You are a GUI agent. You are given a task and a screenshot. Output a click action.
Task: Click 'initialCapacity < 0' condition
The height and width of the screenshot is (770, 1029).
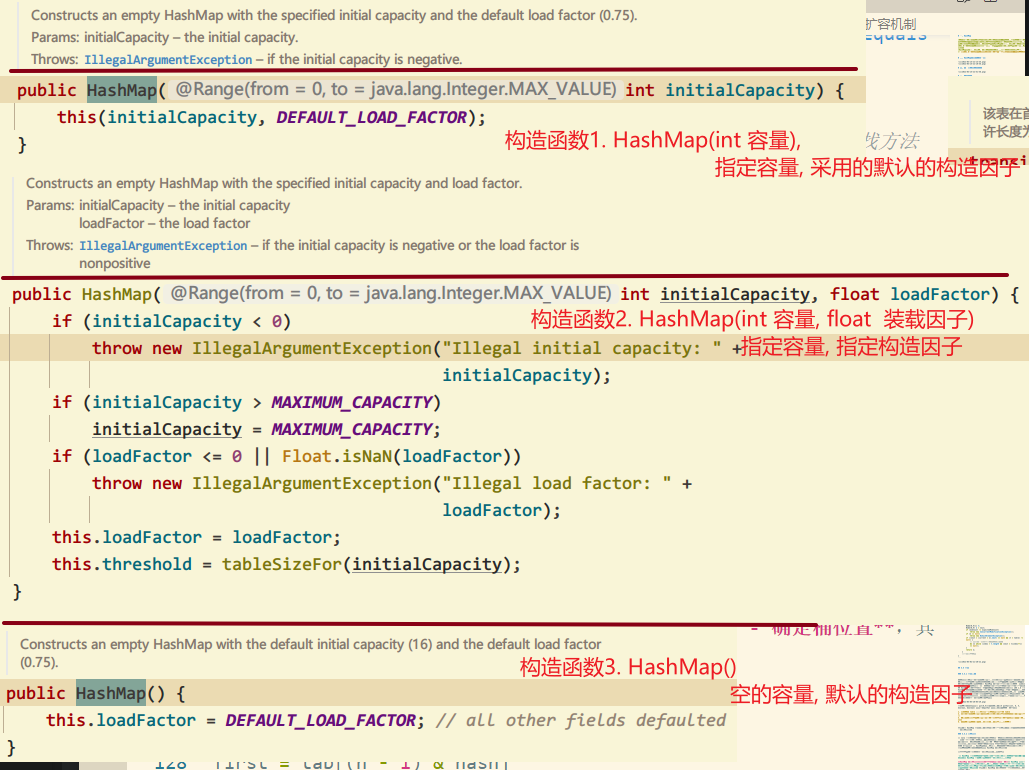(187, 321)
